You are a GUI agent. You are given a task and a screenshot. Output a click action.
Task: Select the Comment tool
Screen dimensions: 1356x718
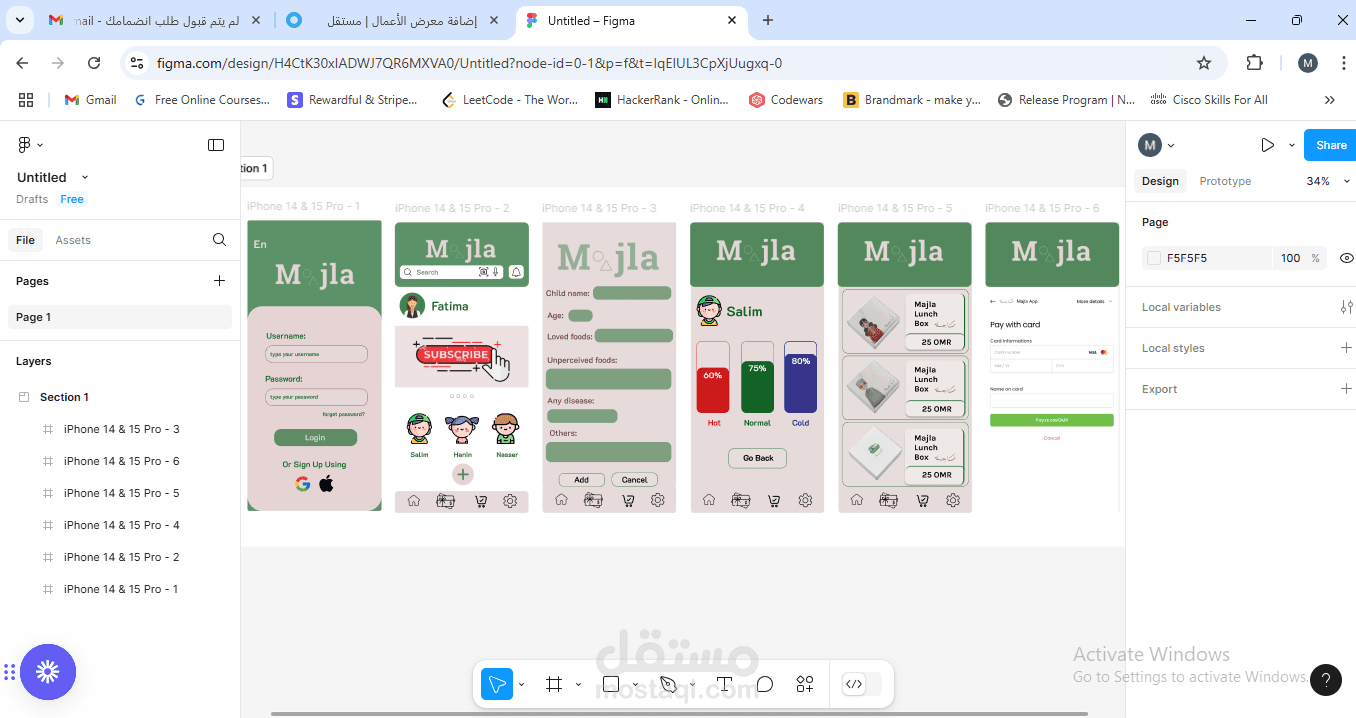coord(765,684)
